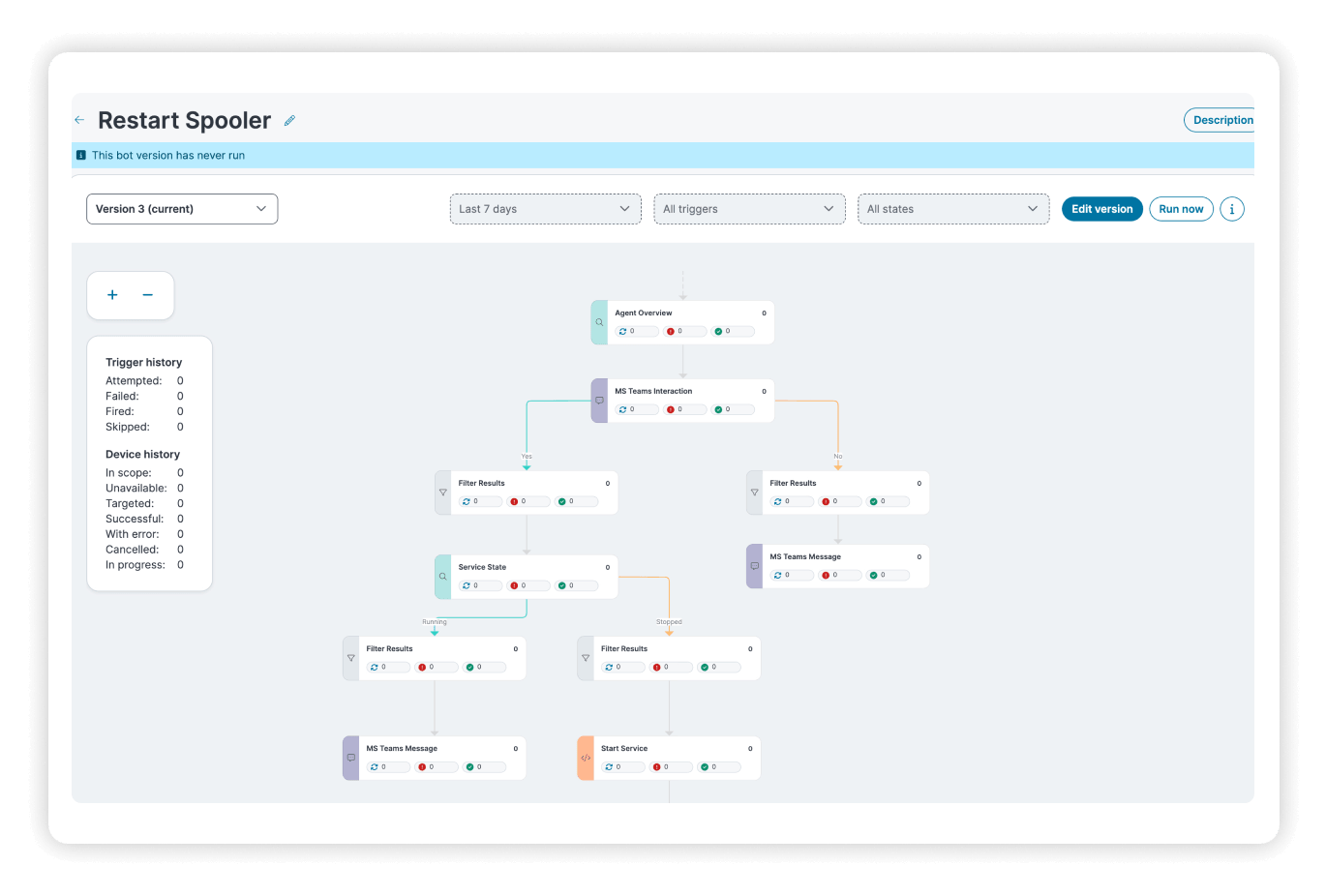Go back using the left arrow
The image size is (1326, 896).
coord(79,120)
